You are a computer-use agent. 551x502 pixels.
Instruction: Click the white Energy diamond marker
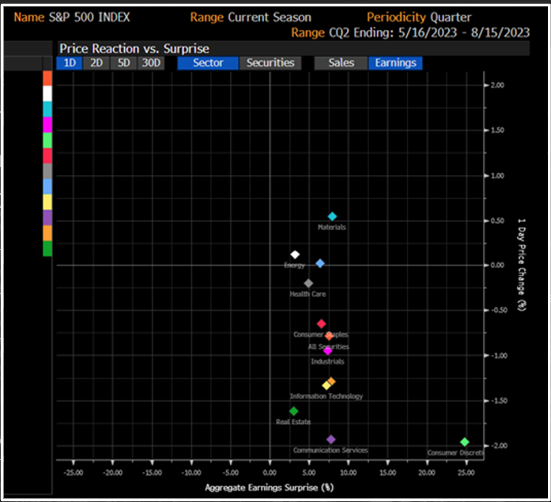(x=295, y=254)
